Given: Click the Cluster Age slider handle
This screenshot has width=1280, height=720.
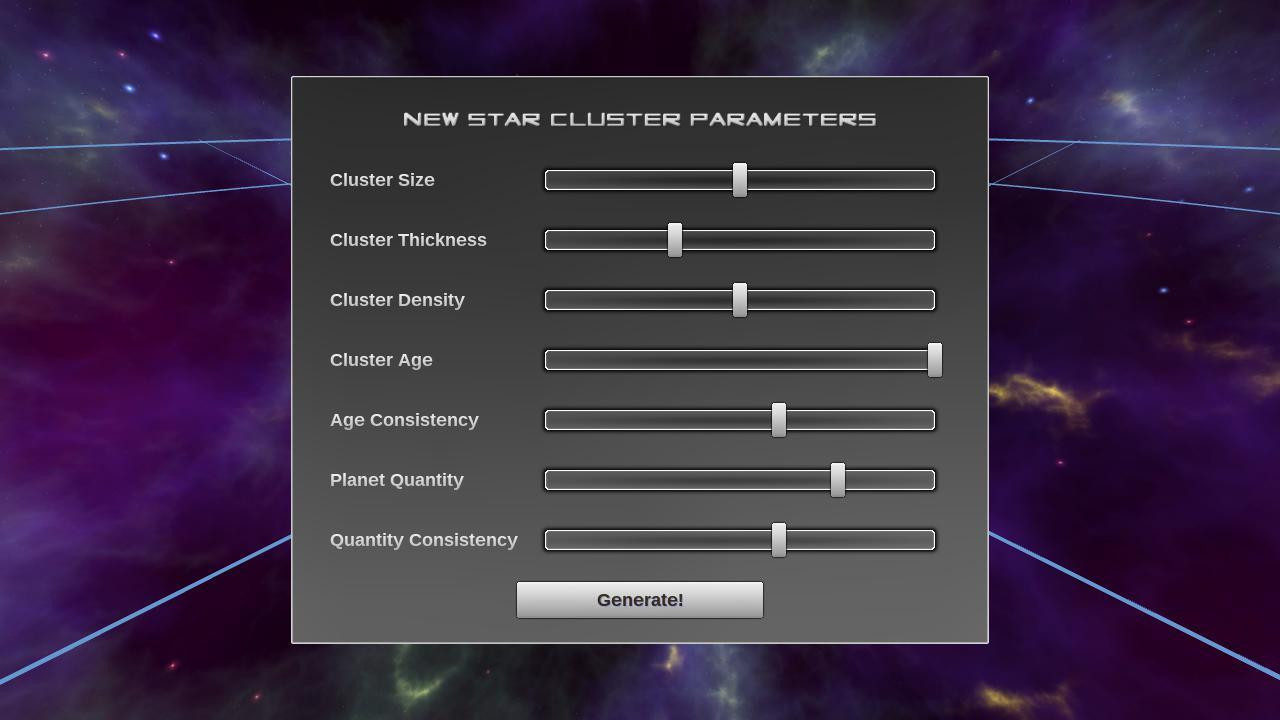Looking at the screenshot, I should point(935,360).
